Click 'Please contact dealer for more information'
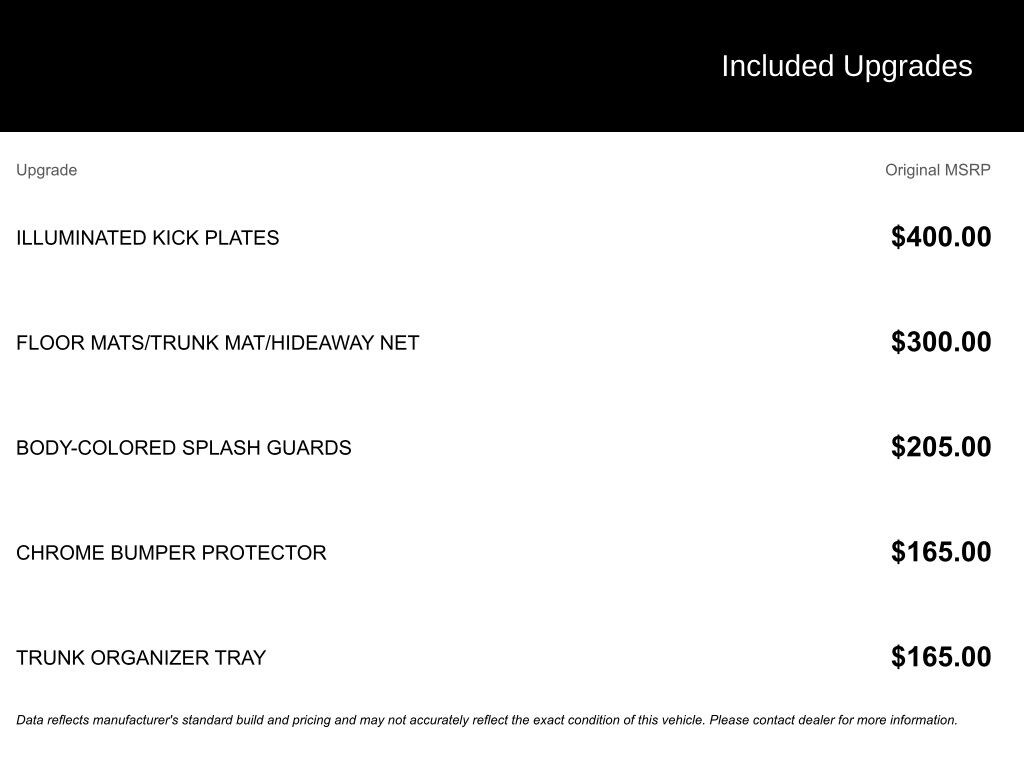1024x768 pixels. coord(833,720)
